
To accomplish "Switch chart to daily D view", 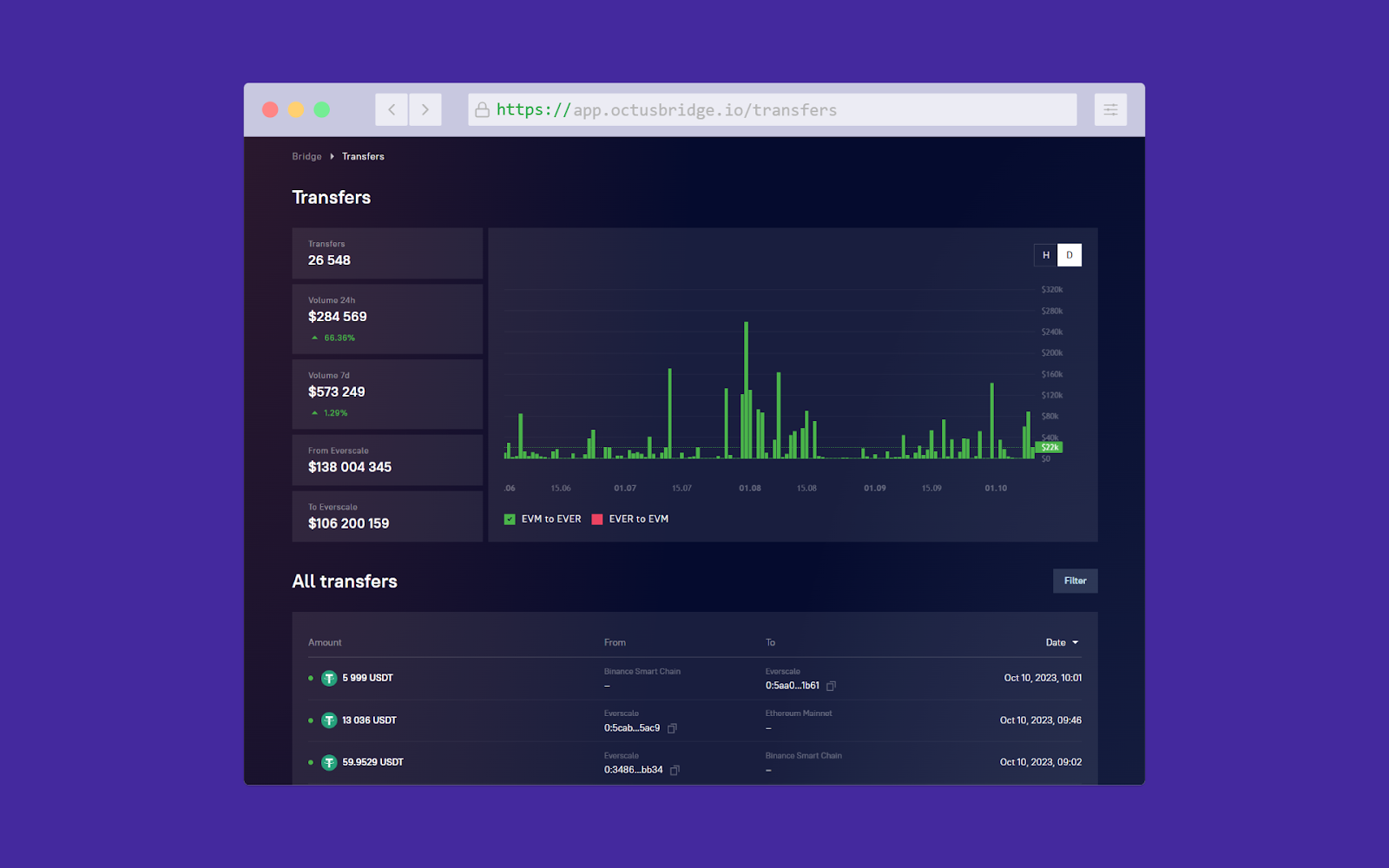I will pos(1070,255).
